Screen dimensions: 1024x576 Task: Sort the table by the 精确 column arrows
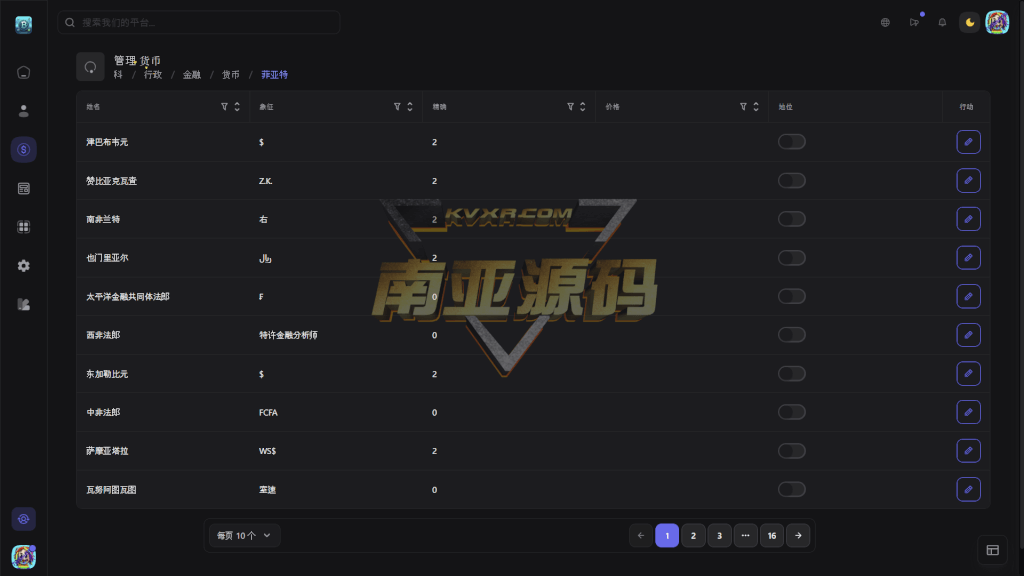(583, 106)
